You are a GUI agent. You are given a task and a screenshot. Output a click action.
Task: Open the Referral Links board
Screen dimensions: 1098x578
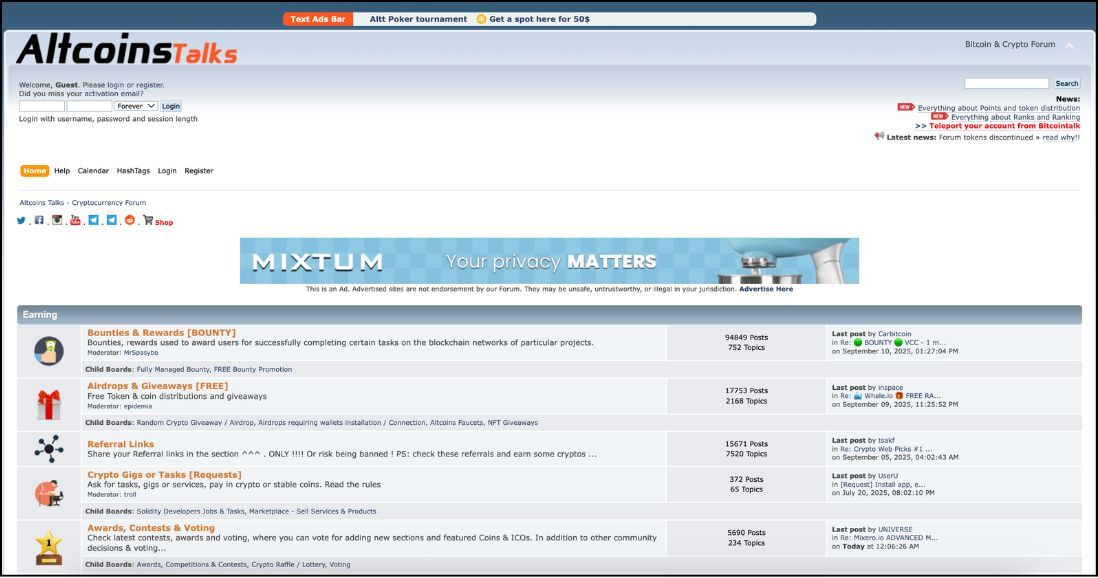pos(120,444)
